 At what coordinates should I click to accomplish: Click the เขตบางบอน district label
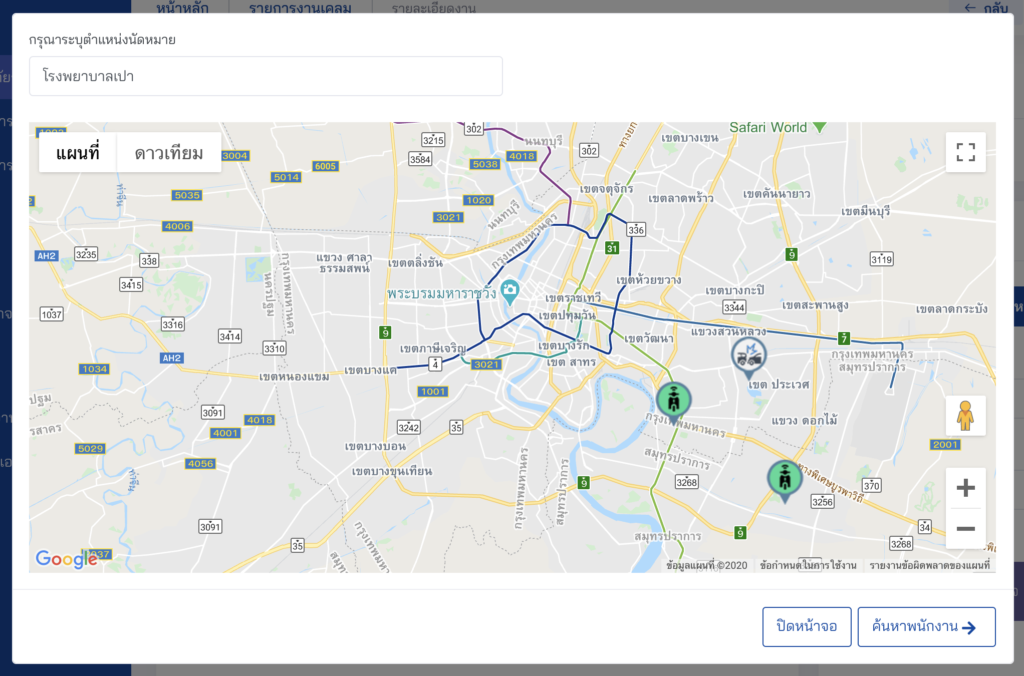click(x=376, y=446)
